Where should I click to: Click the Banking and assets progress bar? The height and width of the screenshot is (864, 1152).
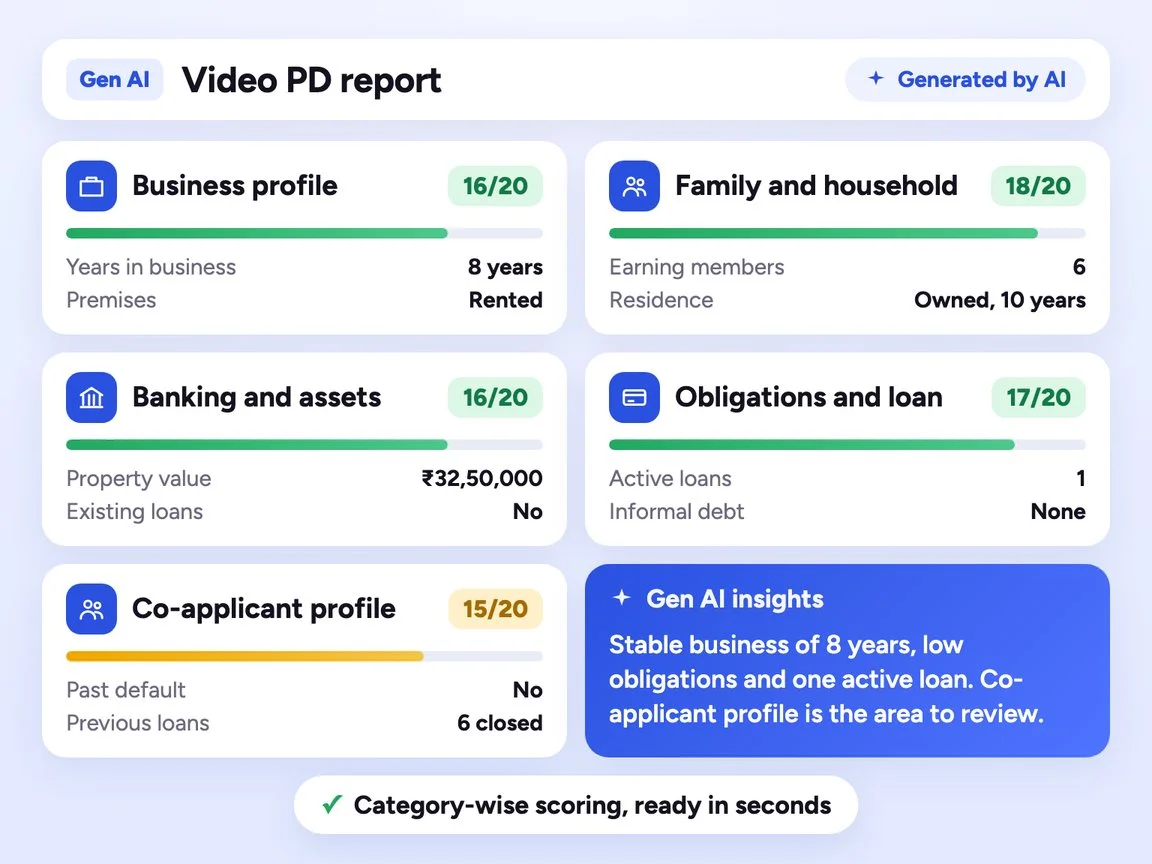coord(304,444)
